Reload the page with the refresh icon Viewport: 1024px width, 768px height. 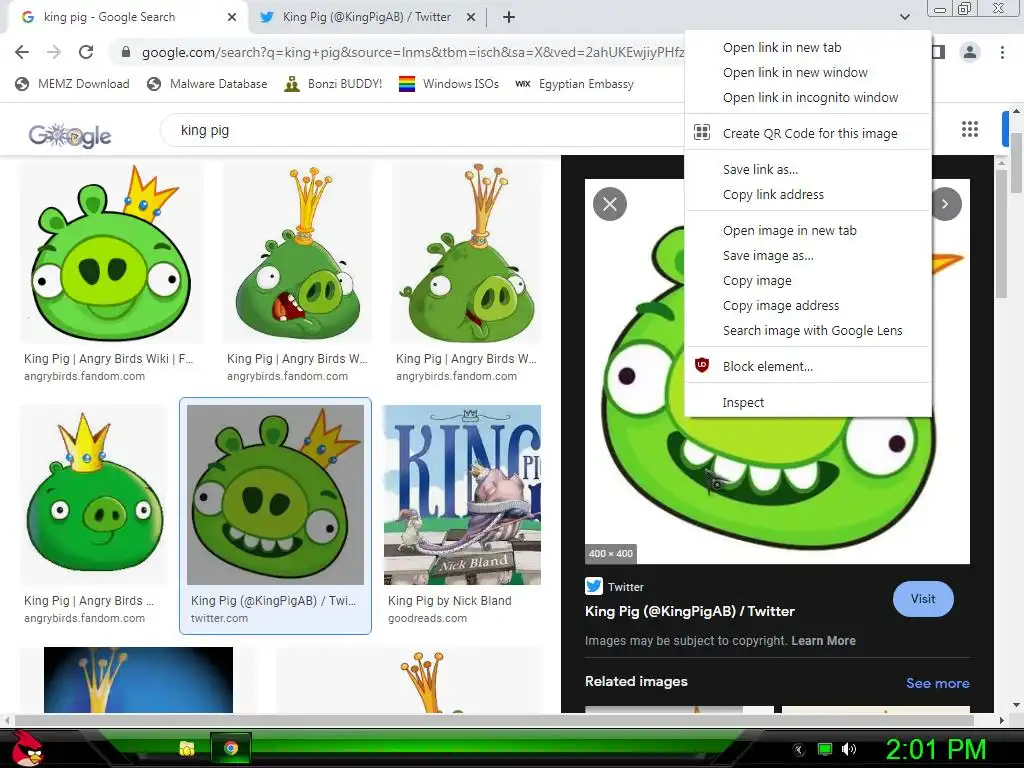pos(86,52)
